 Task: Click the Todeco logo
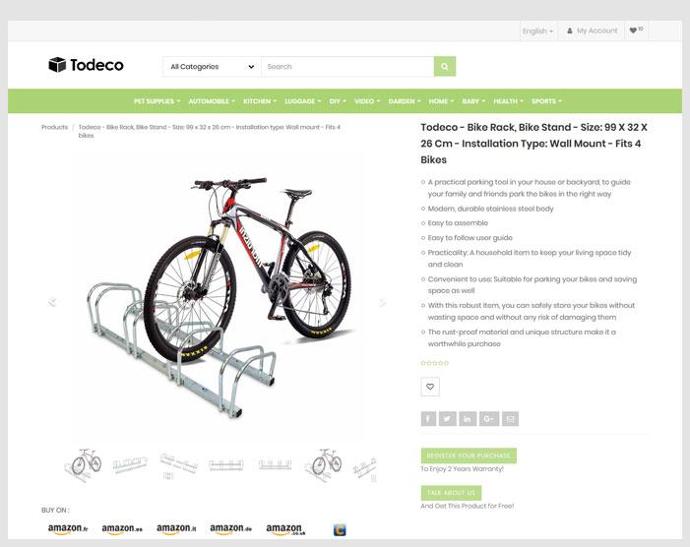coord(86,65)
